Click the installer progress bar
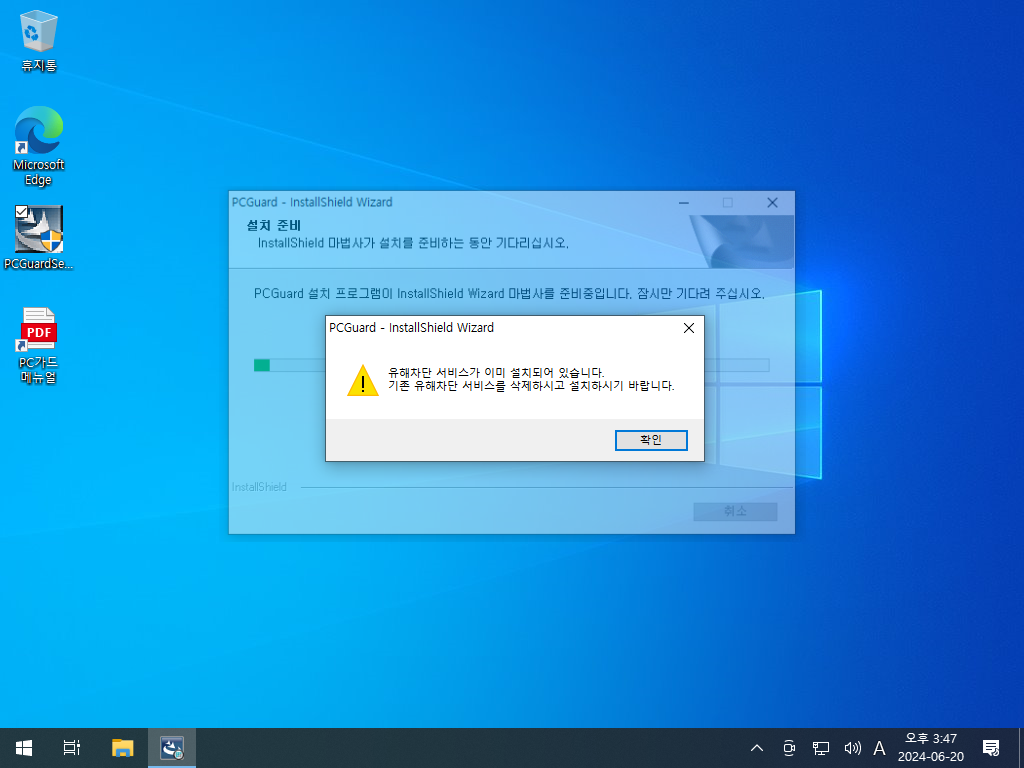The image size is (1024, 768). pyautogui.click(x=511, y=365)
